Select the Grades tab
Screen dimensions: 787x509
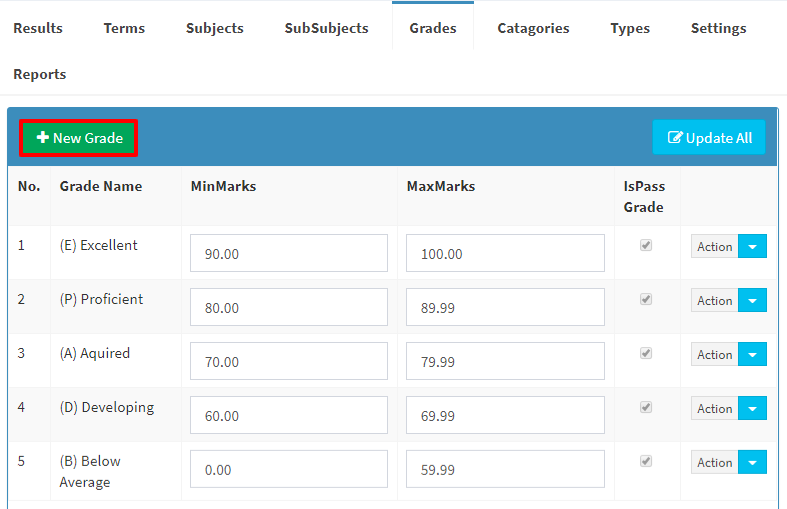pos(433,28)
